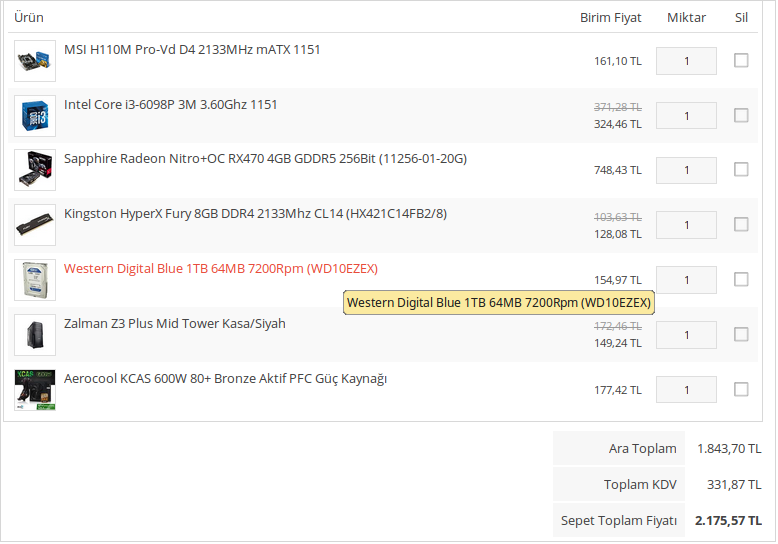Click the 1.843,70 TL subtotal value
The width and height of the screenshot is (778, 544).
729,449
